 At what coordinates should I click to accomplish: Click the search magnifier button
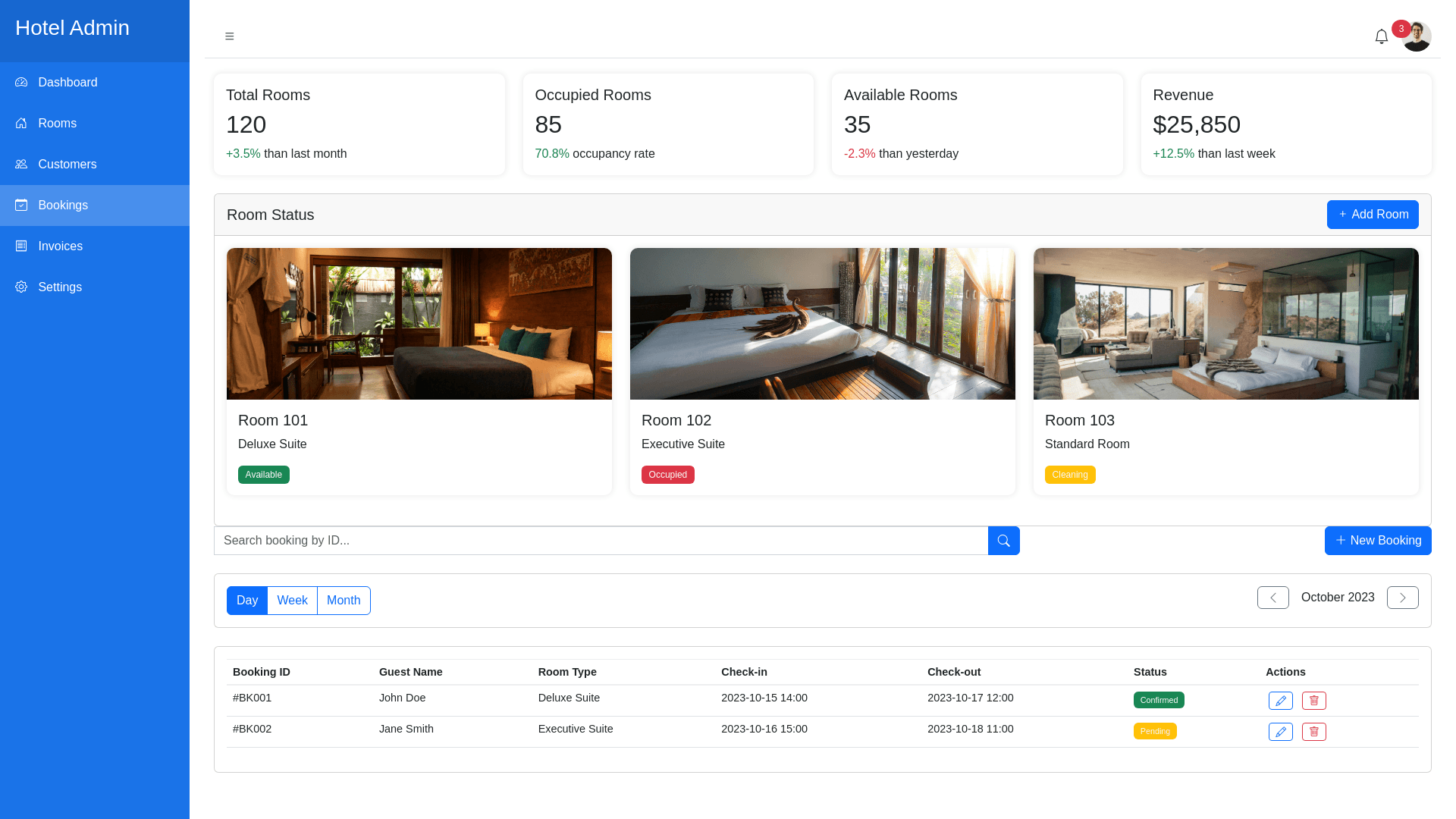(1003, 541)
